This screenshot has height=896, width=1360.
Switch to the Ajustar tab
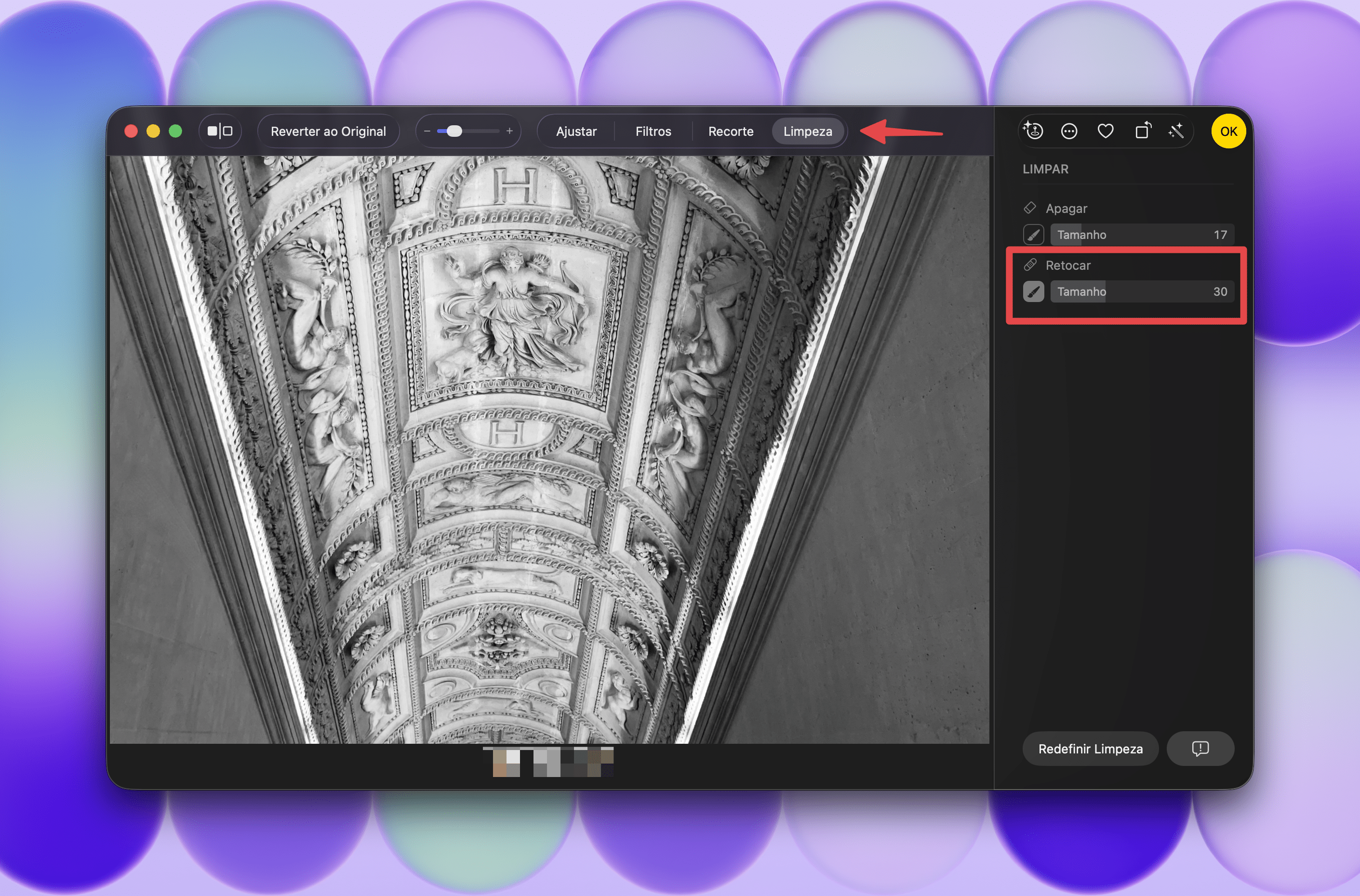pos(576,132)
